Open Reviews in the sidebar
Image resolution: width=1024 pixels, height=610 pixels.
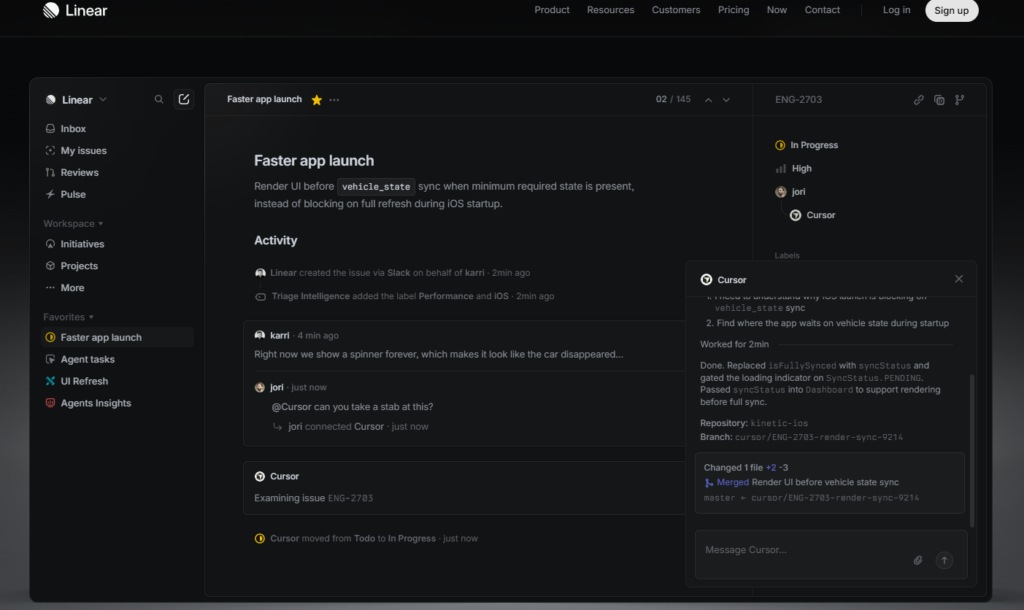[72, 172]
